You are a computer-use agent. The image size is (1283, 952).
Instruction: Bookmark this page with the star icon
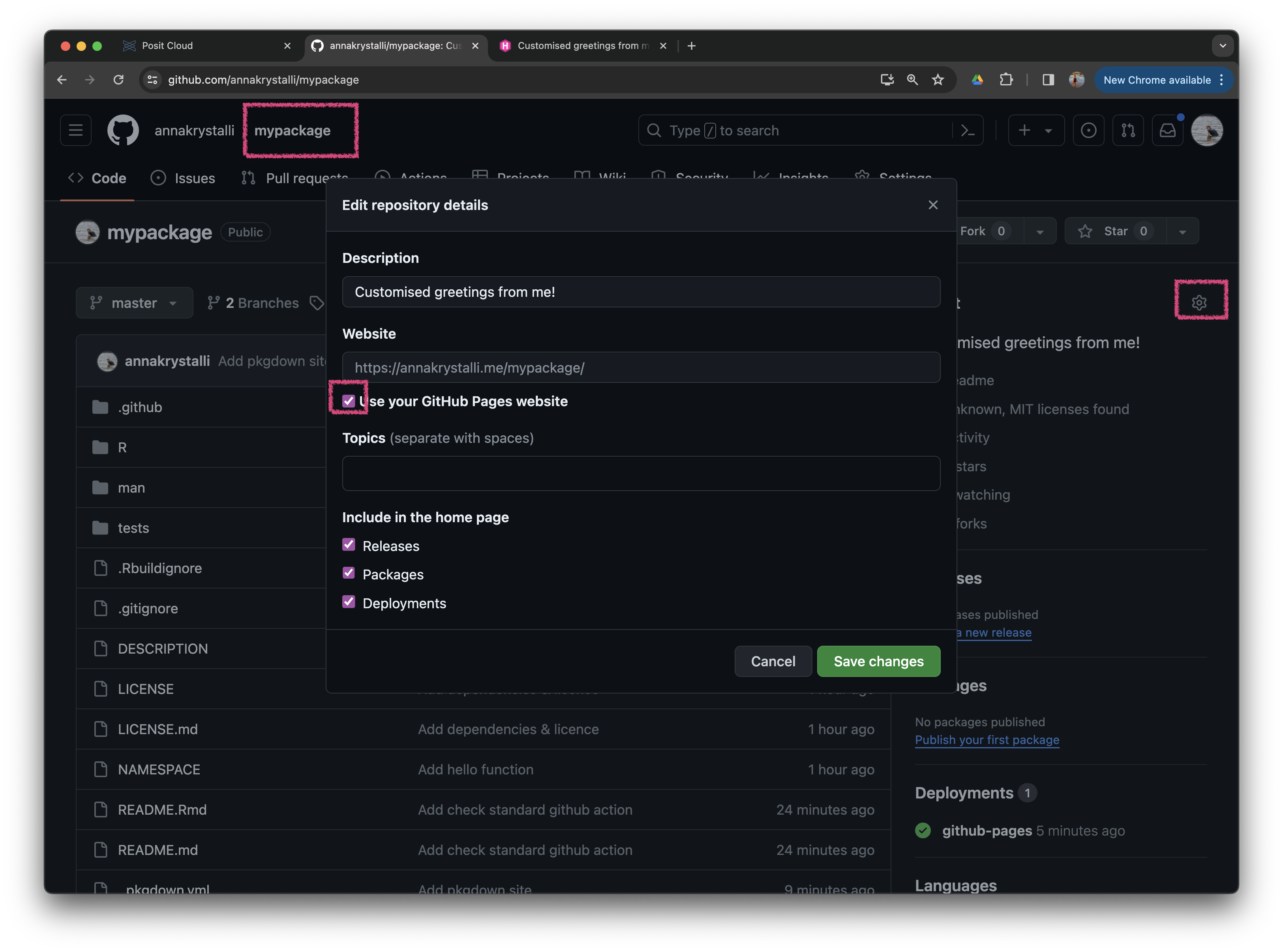(x=938, y=80)
